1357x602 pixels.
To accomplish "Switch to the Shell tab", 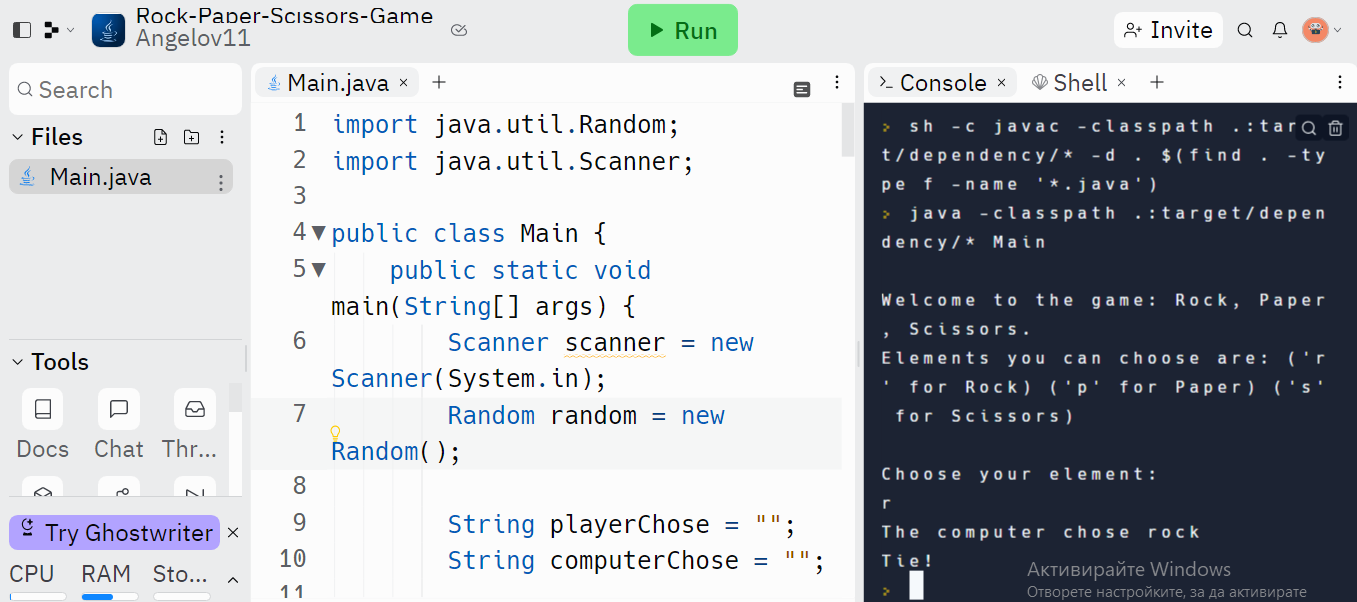I will tap(1079, 82).
